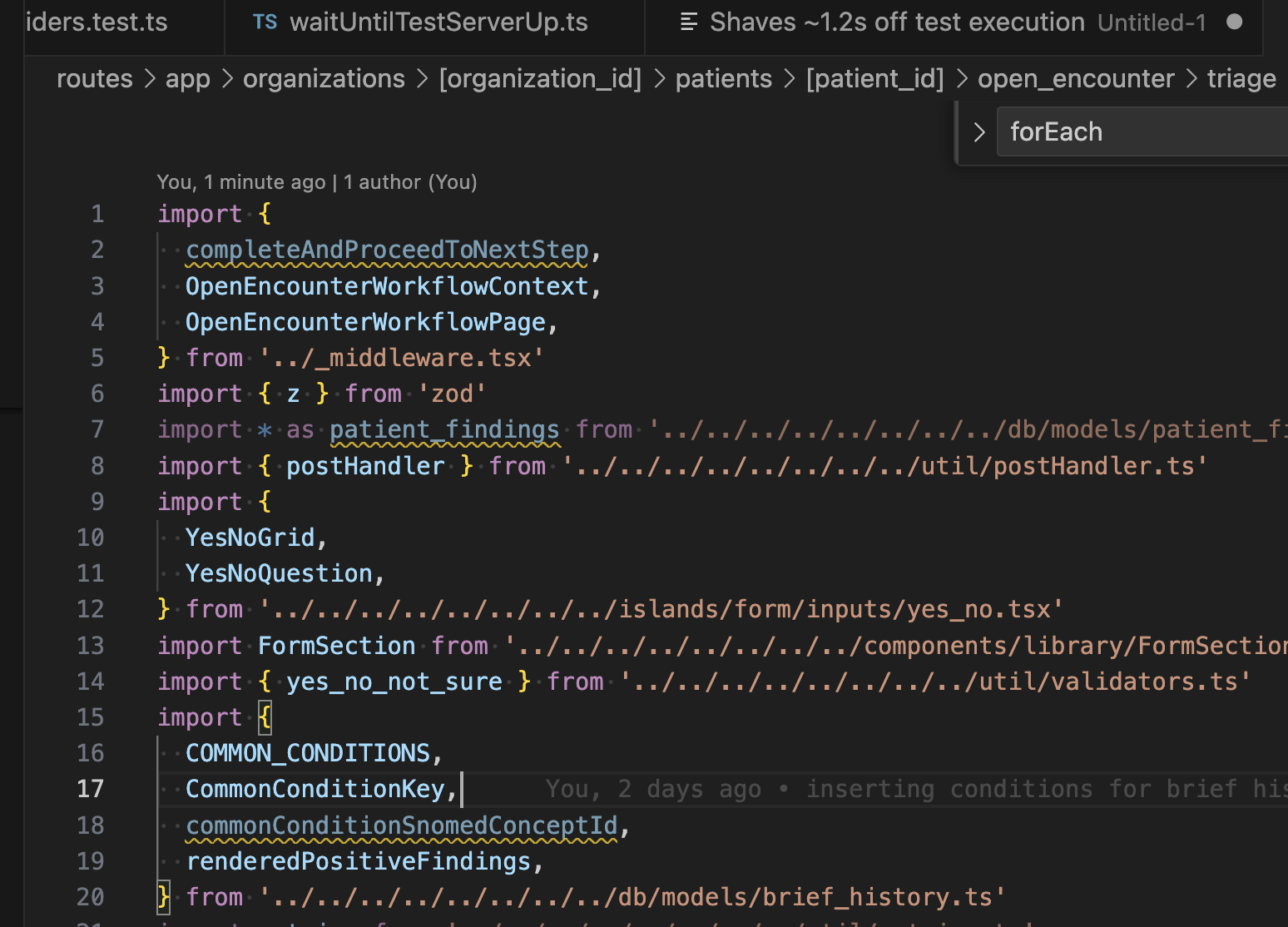Click the opening brace on line 15
This screenshot has width=1288, height=927.
pyautogui.click(x=265, y=717)
